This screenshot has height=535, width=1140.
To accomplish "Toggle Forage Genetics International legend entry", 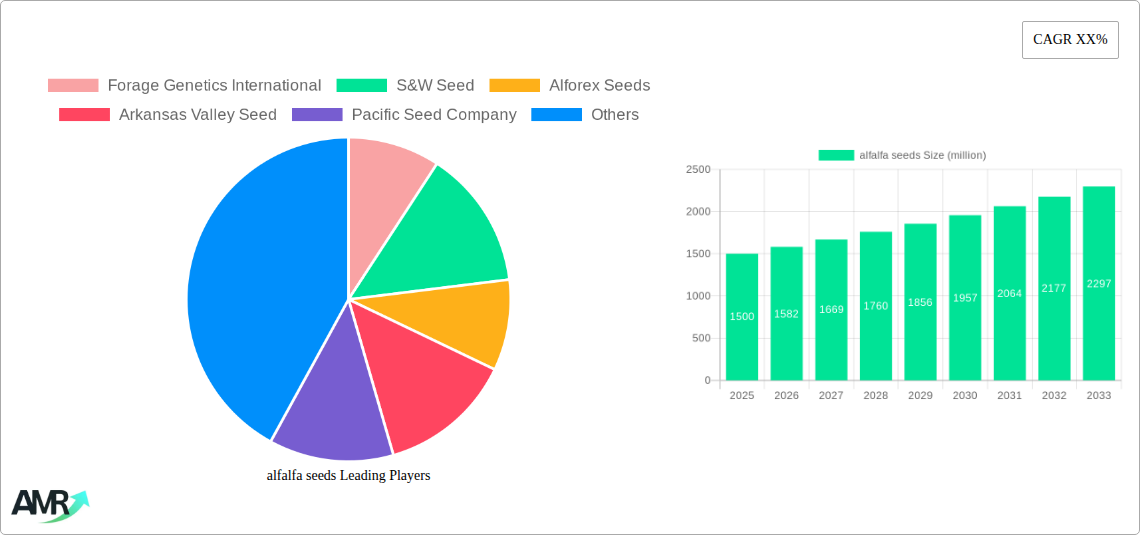I will click(x=184, y=86).
